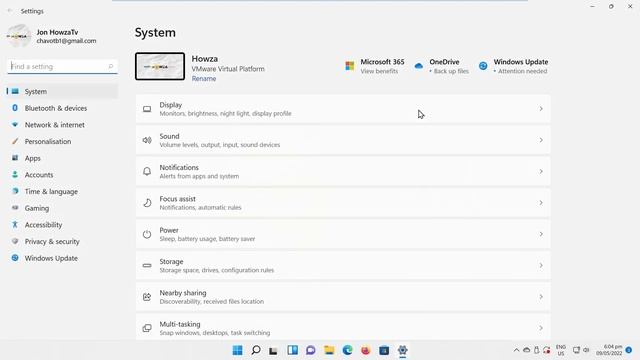Screen dimensions: 640x360
Task: Open Power settings via its chevron
Action: pyautogui.click(x=541, y=234)
